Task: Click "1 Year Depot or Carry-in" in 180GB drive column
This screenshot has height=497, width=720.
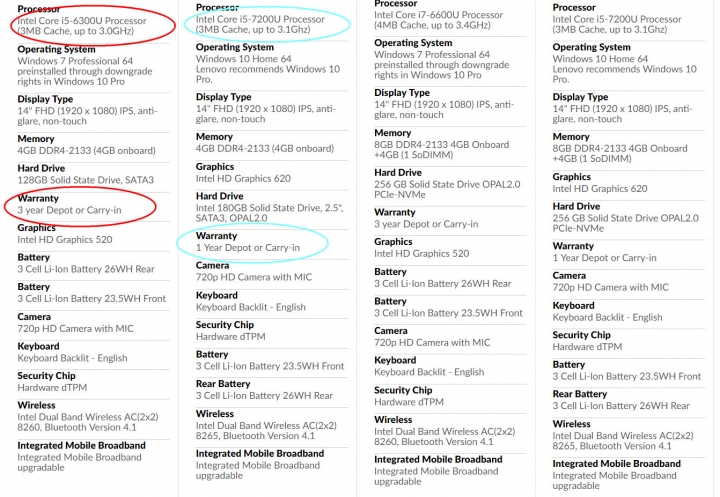Action: point(248,248)
